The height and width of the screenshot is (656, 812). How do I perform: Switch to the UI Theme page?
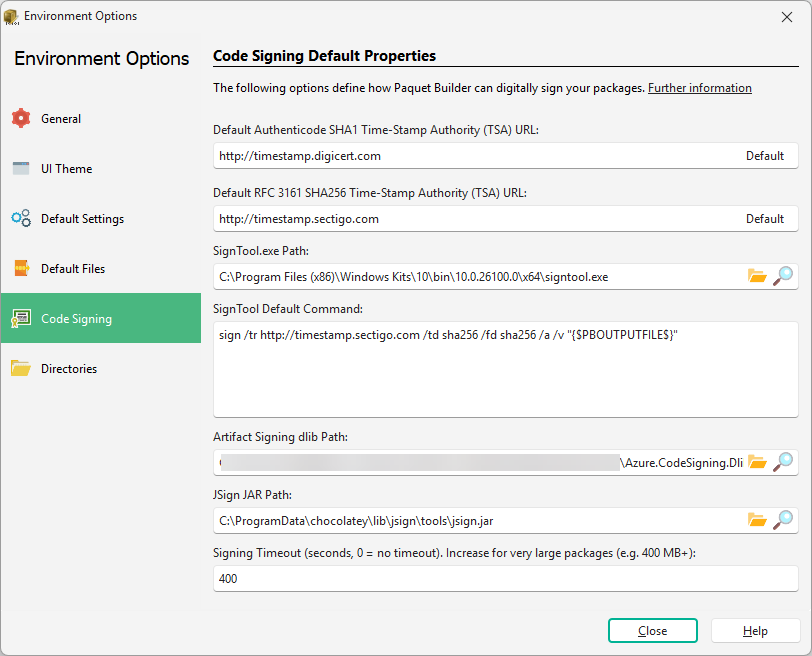pos(101,169)
